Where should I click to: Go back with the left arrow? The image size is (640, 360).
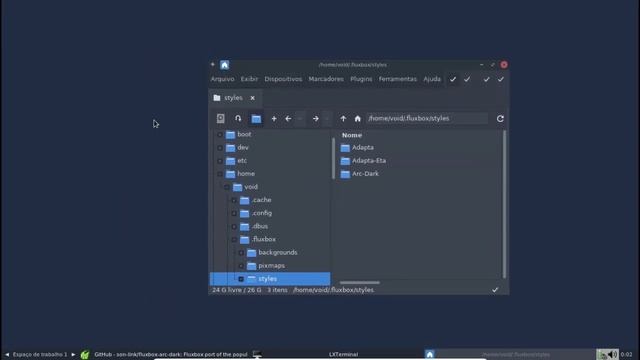pyautogui.click(x=288, y=119)
